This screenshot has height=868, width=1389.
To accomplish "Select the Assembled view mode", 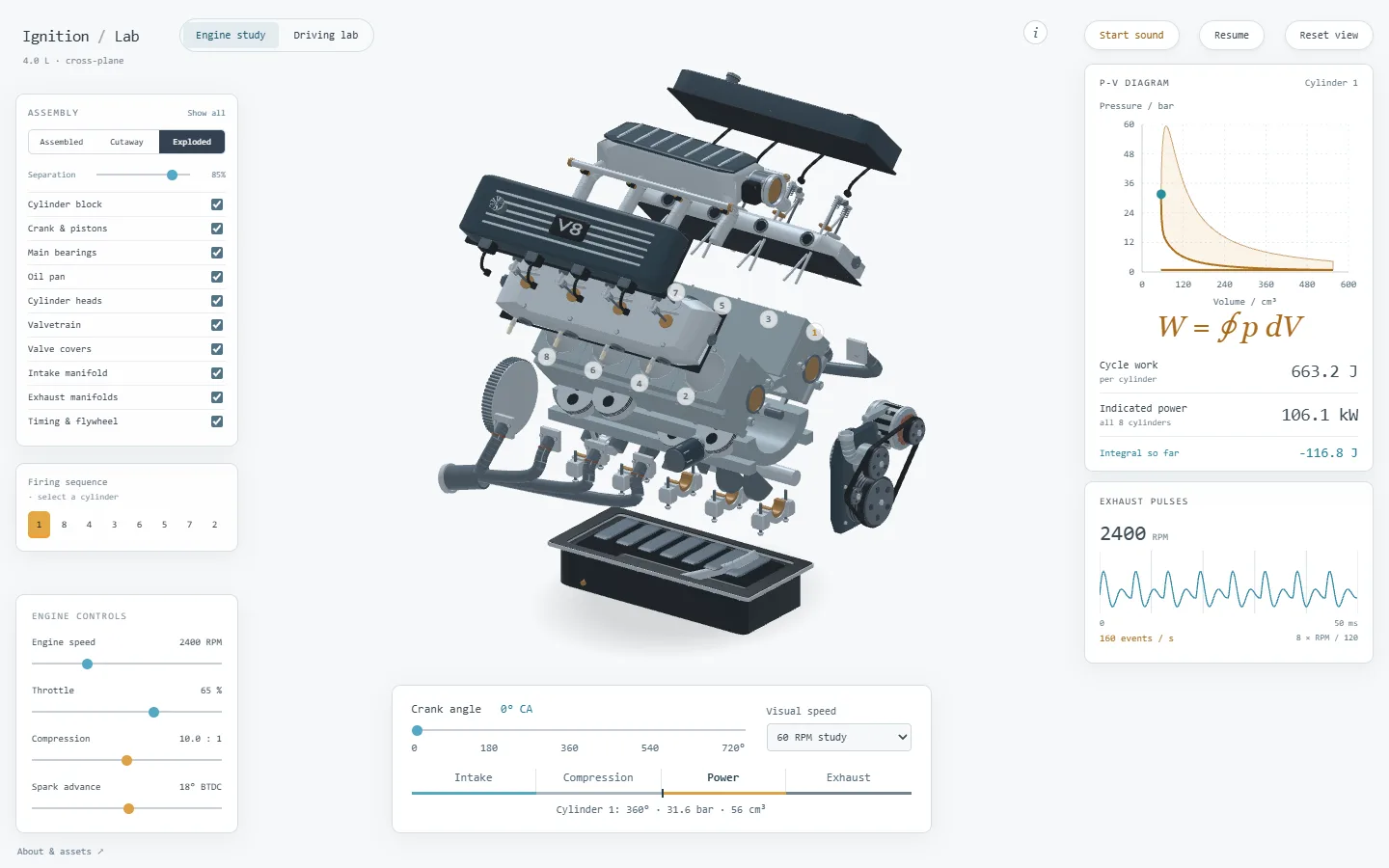I will pos(61,142).
